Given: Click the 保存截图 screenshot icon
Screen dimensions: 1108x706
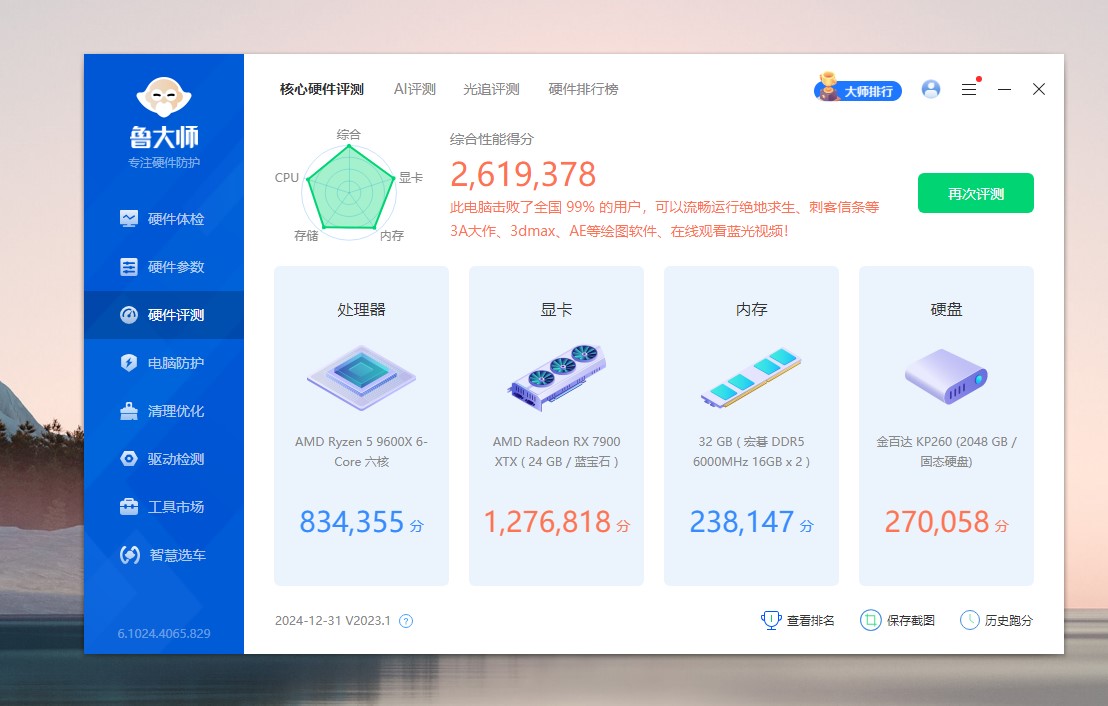Looking at the screenshot, I should point(871,620).
